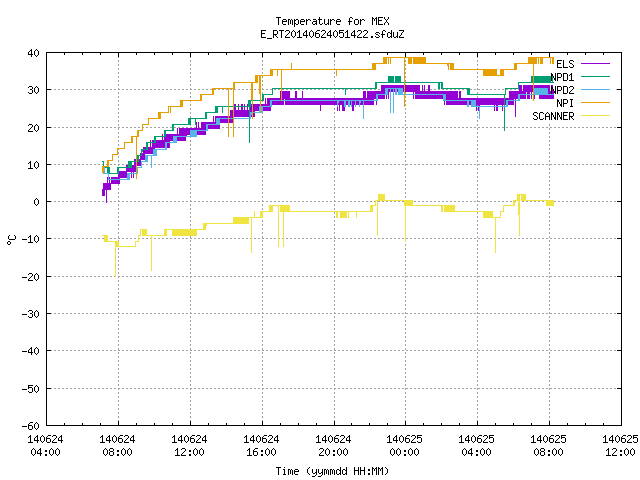Click the °C y-axis unit label

click(x=11, y=240)
